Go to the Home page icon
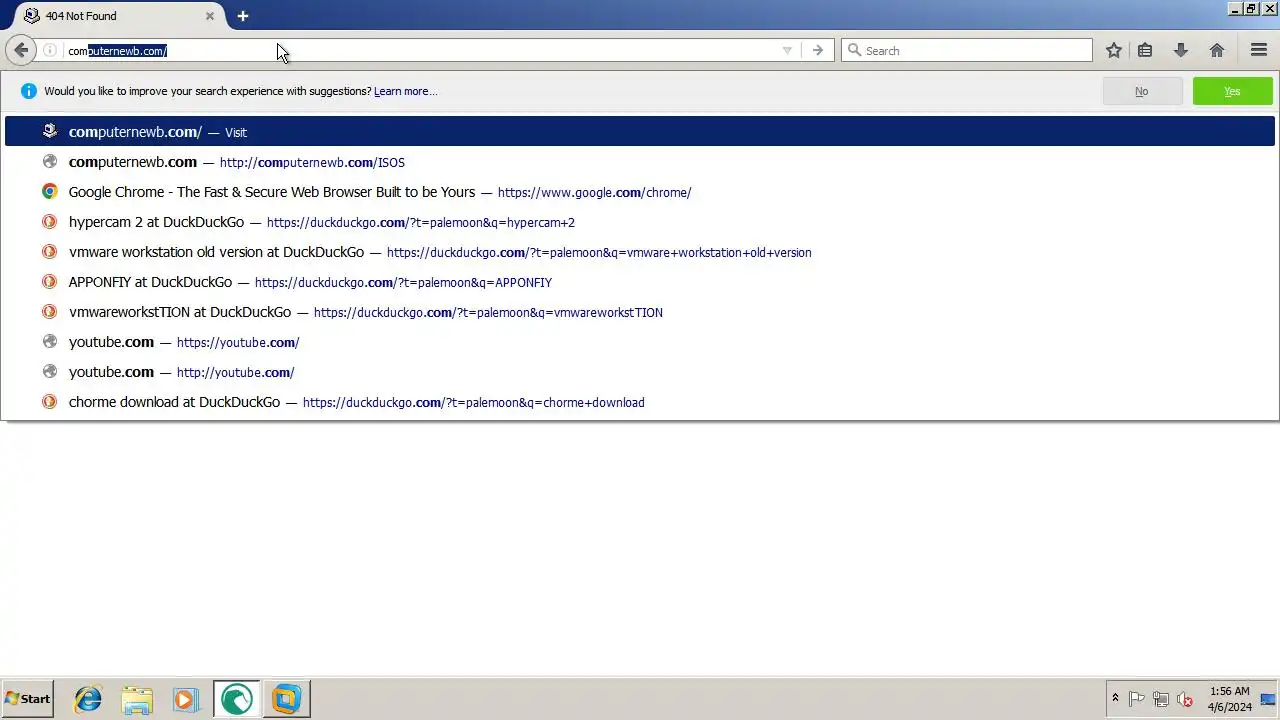 pos(1217,50)
